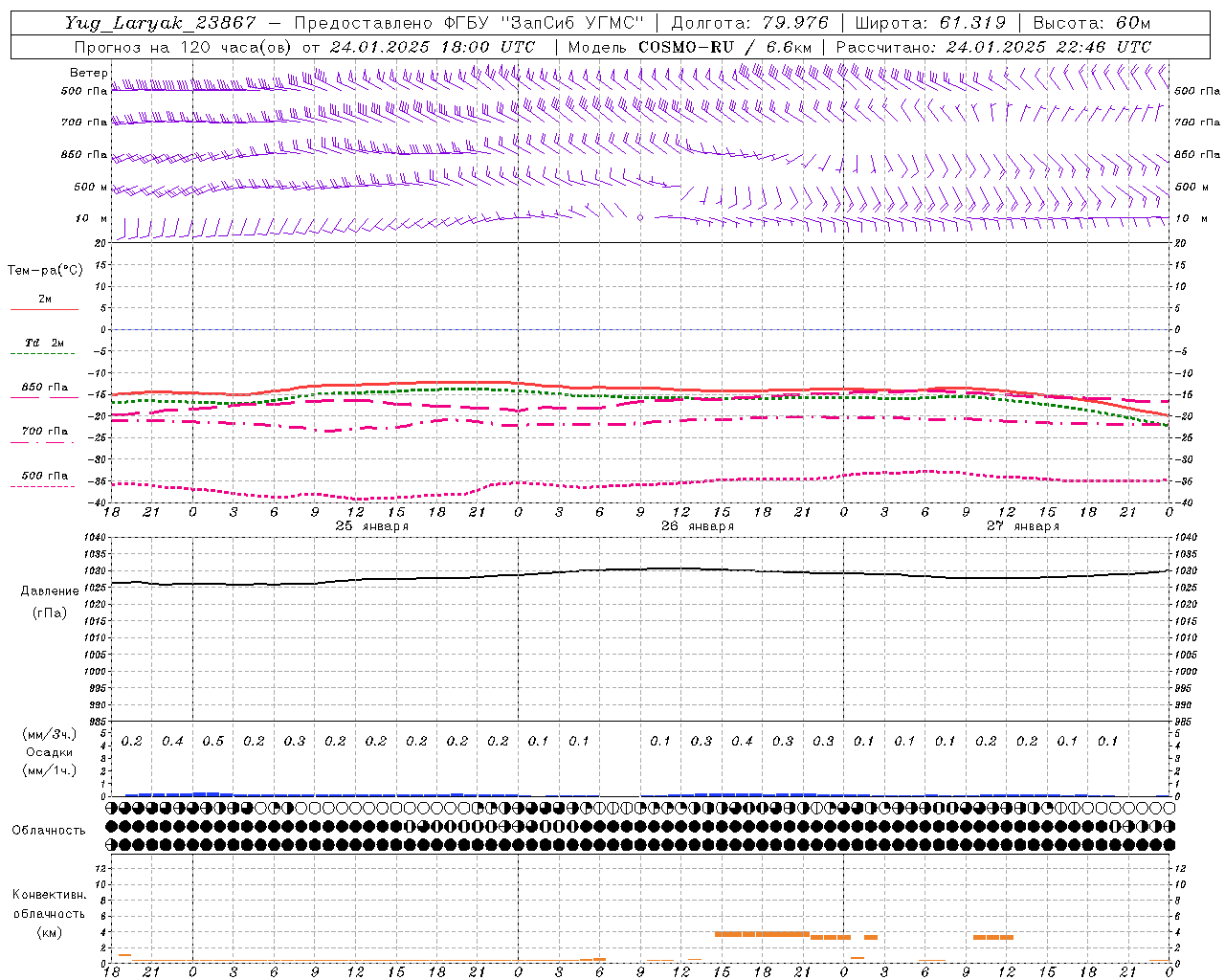Click the 25 января date label
This screenshot has height=980, width=1225.
click(x=371, y=526)
